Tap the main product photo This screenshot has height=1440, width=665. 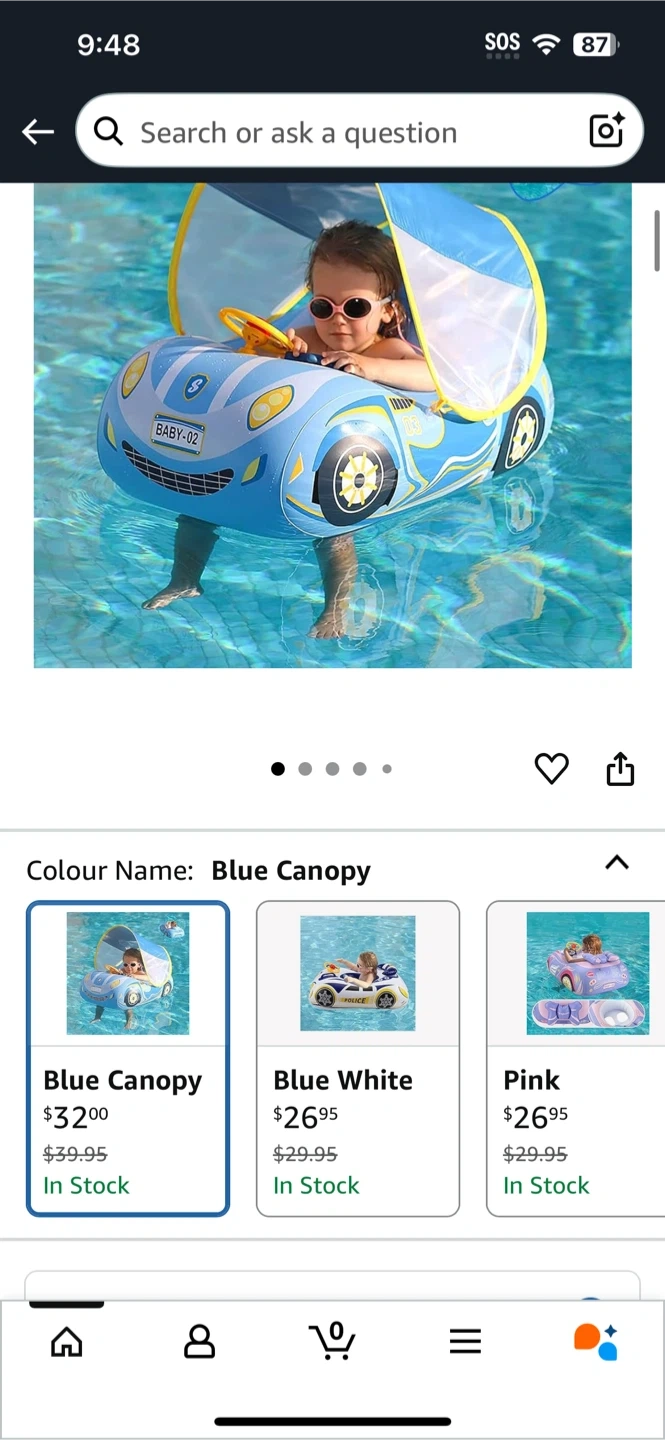tap(333, 425)
